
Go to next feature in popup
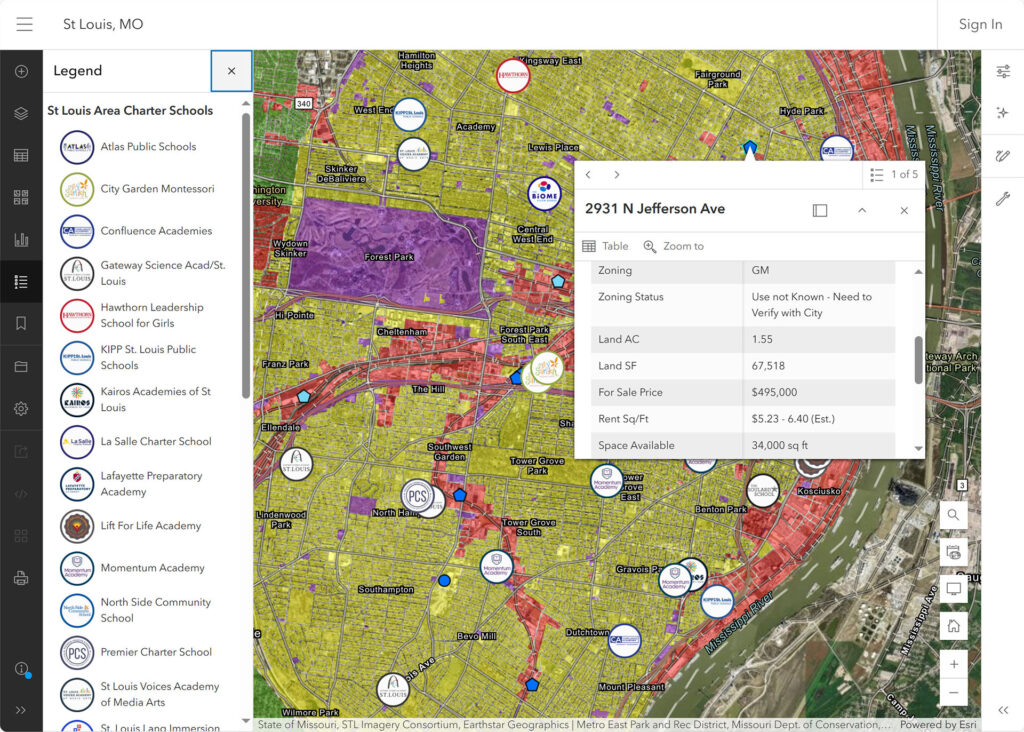point(617,175)
